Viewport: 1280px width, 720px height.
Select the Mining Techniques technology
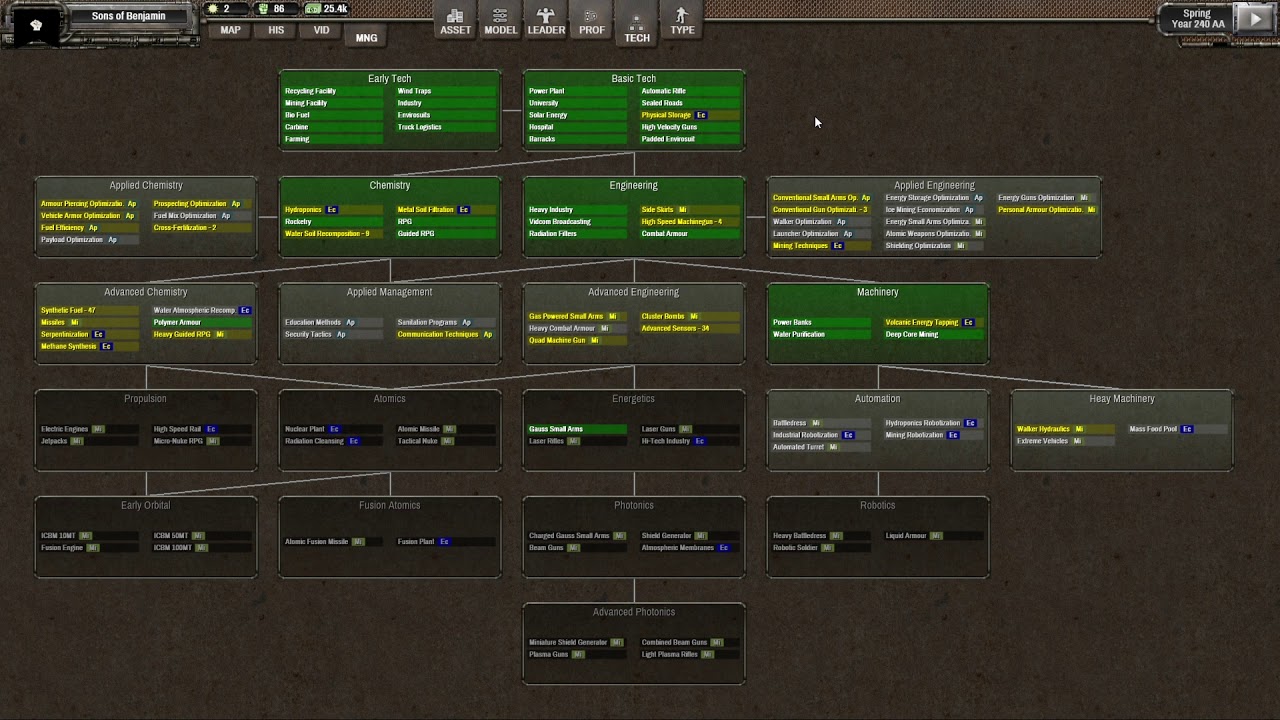(821, 246)
